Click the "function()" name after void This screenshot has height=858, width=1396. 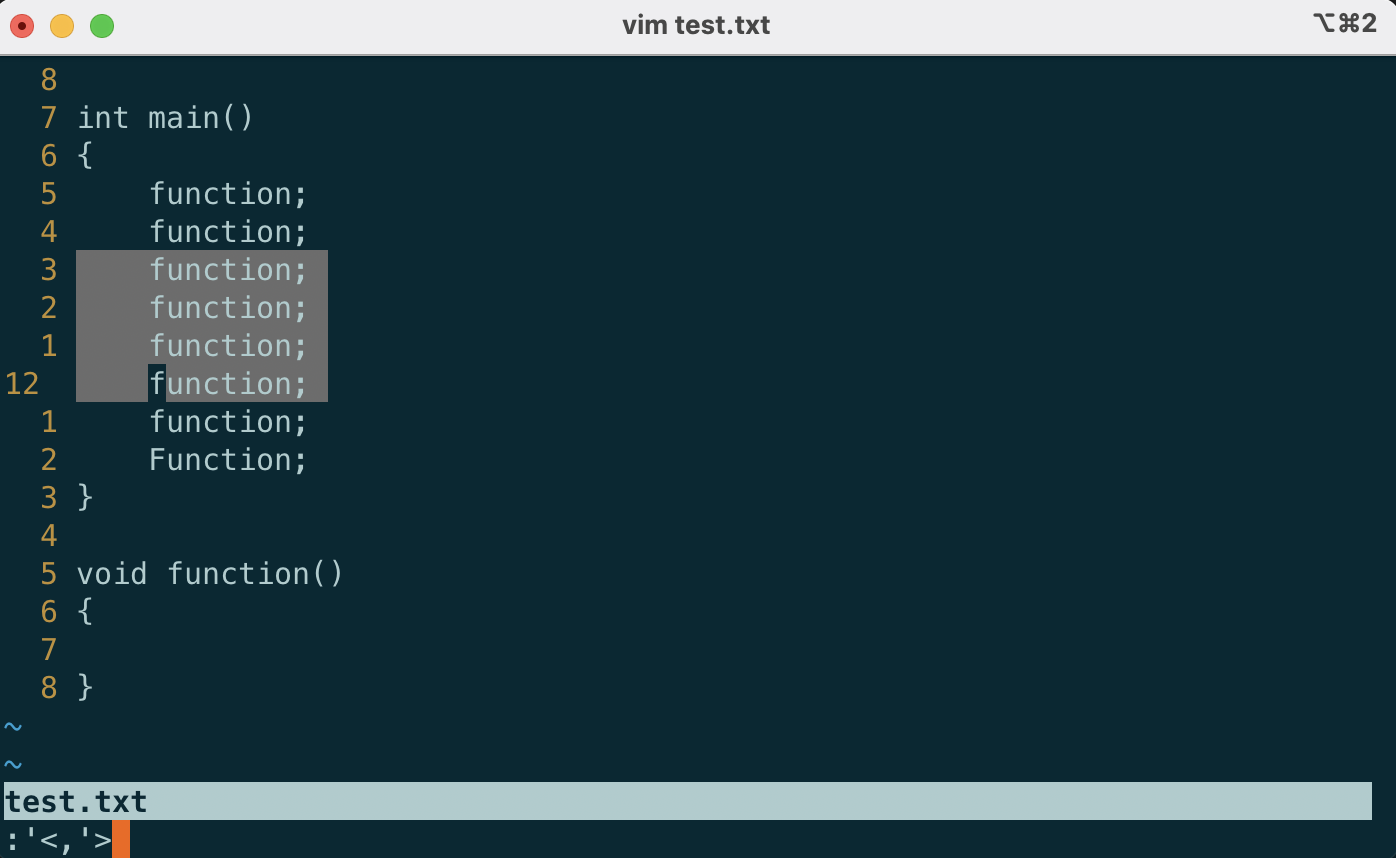tap(255, 574)
